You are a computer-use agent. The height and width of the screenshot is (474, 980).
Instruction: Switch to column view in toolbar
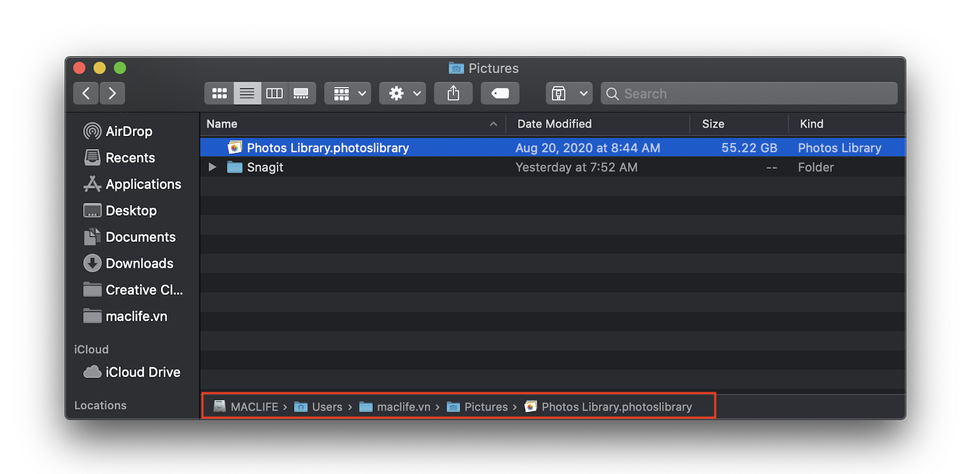click(274, 93)
